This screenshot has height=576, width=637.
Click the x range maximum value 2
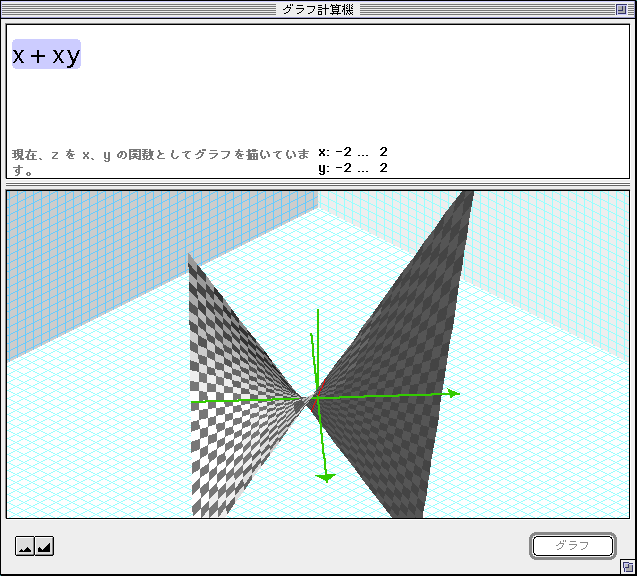click(383, 152)
